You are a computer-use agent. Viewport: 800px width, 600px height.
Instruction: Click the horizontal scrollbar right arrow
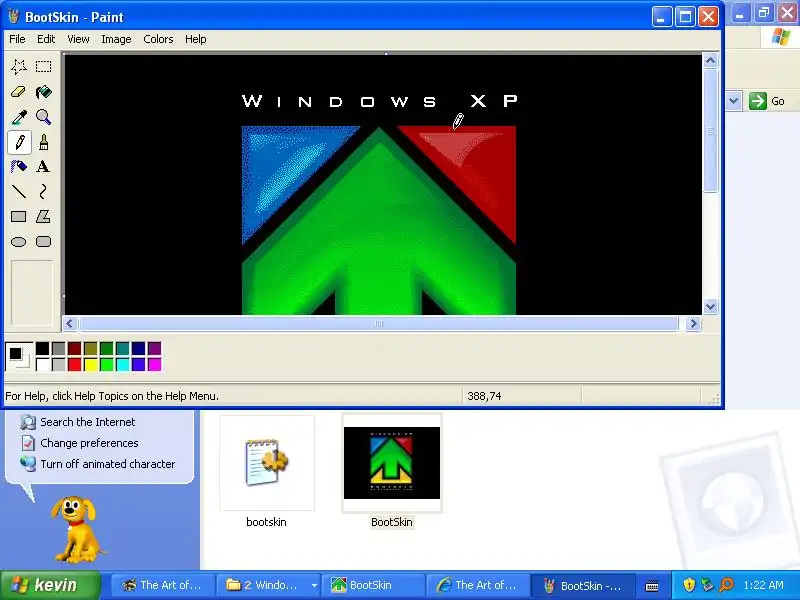click(x=693, y=324)
